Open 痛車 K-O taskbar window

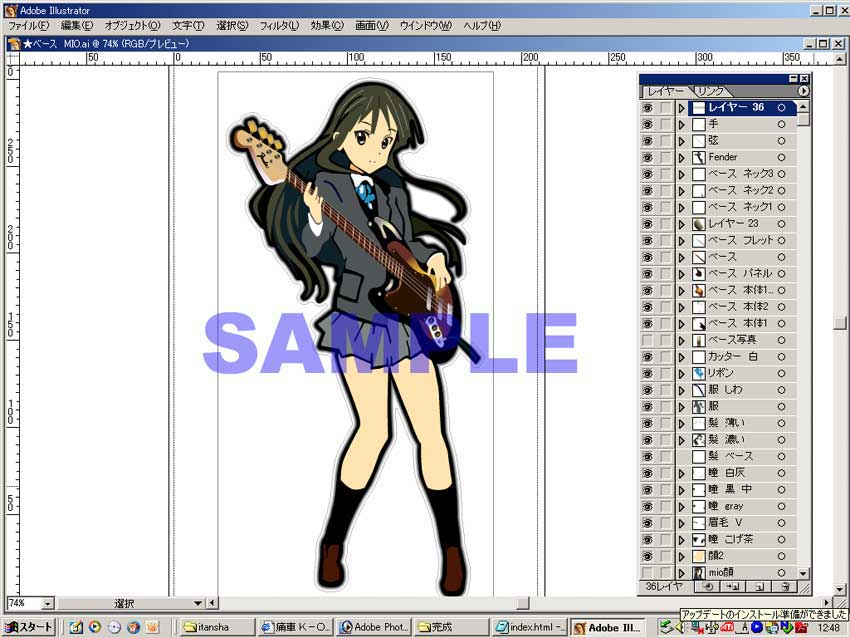tap(294, 627)
